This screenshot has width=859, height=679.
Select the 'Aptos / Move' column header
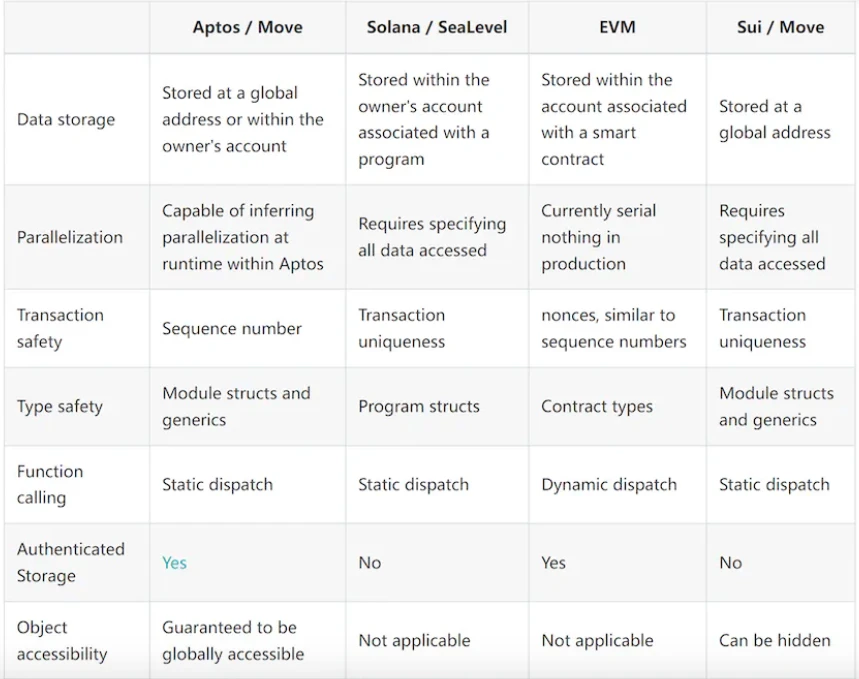pyautogui.click(x=247, y=27)
